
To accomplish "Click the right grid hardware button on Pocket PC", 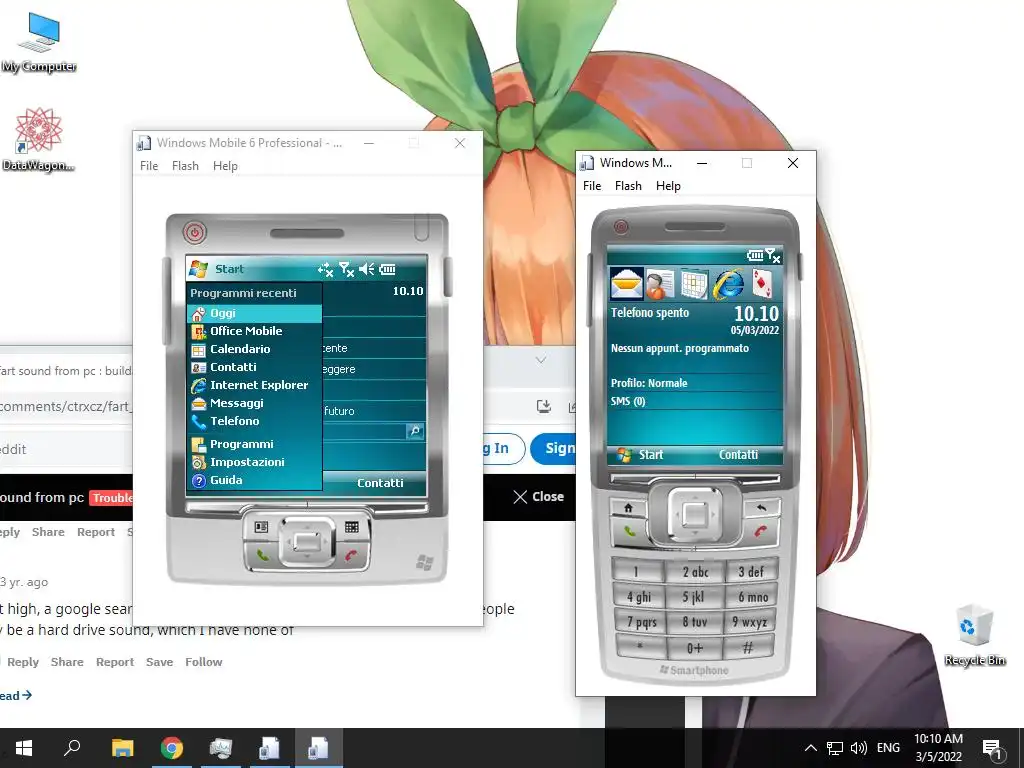I will [x=351, y=527].
